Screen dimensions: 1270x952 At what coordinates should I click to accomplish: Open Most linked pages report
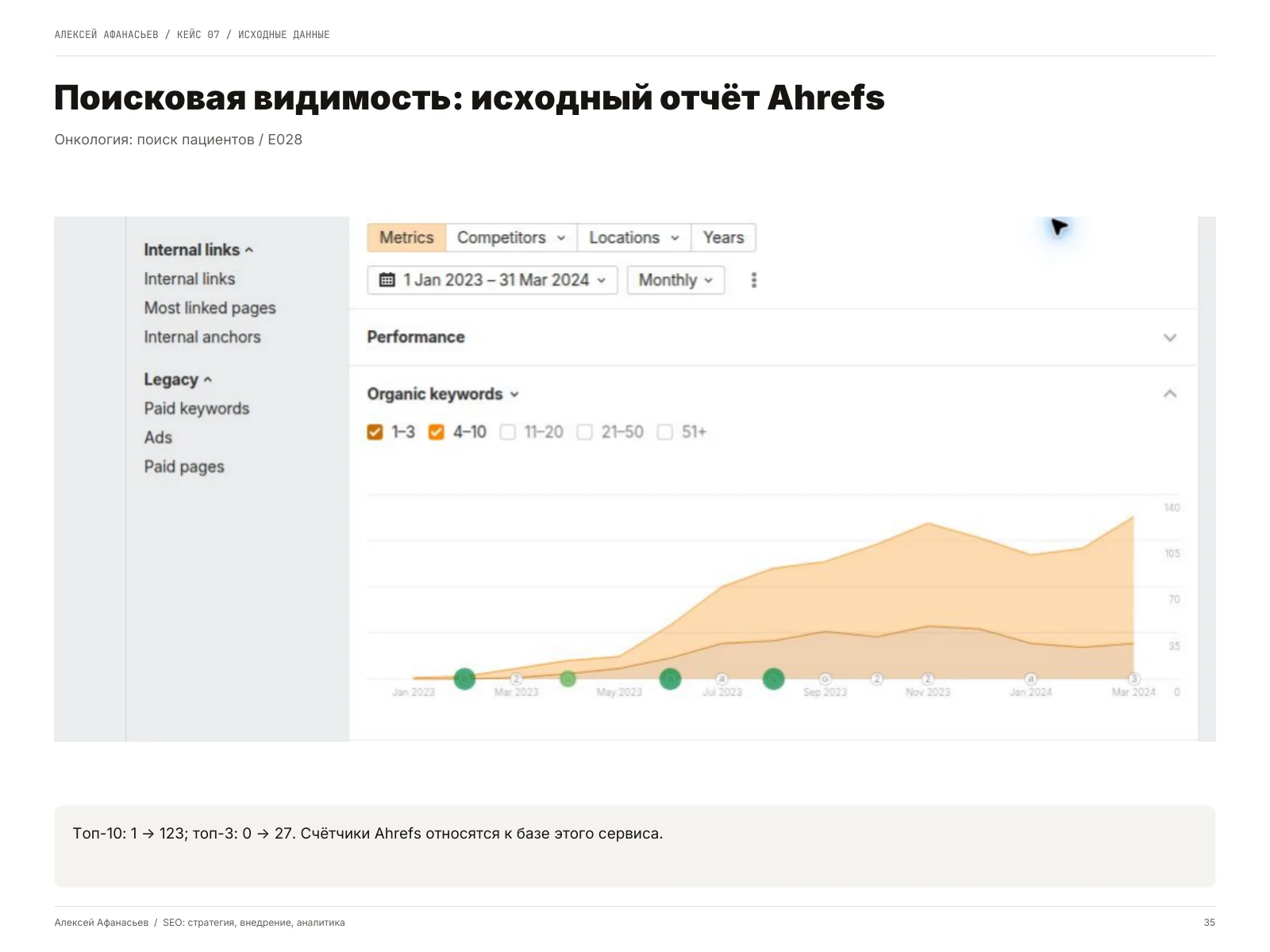click(210, 308)
